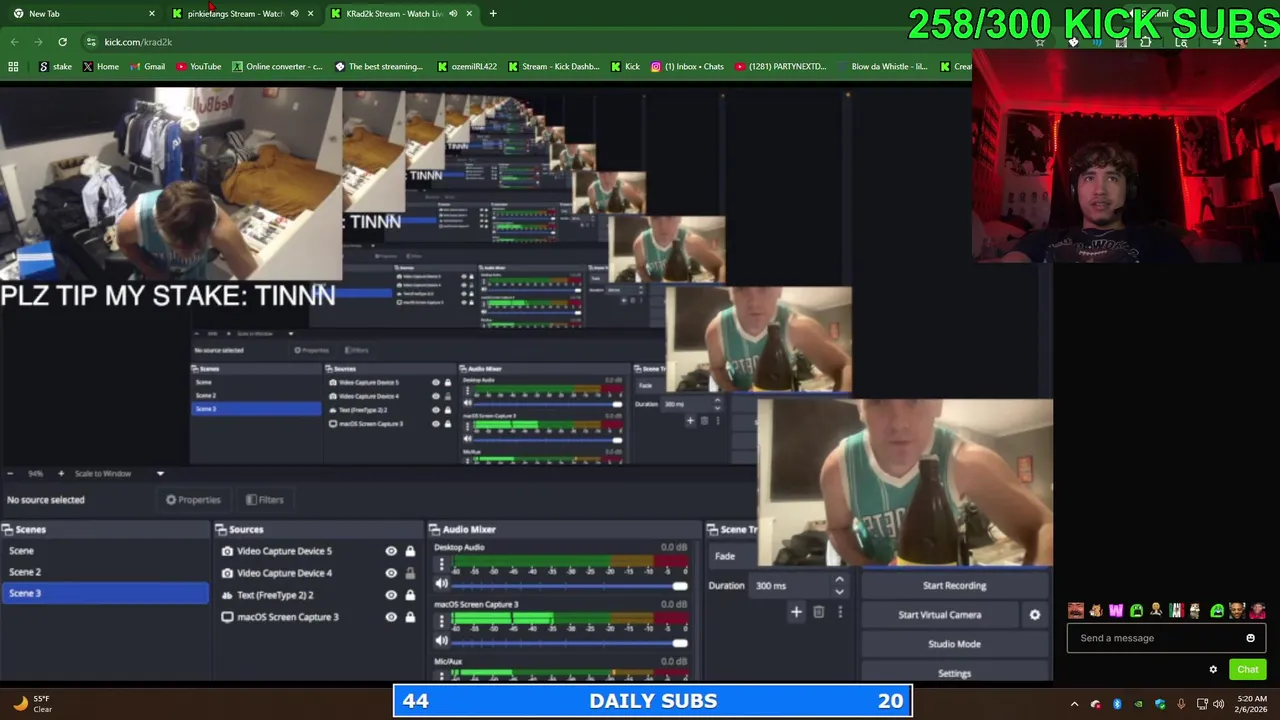Screen dimensions: 1280x720
Task: Toggle visibility of macOS Screen Capture 3
Action: [x=391, y=617]
